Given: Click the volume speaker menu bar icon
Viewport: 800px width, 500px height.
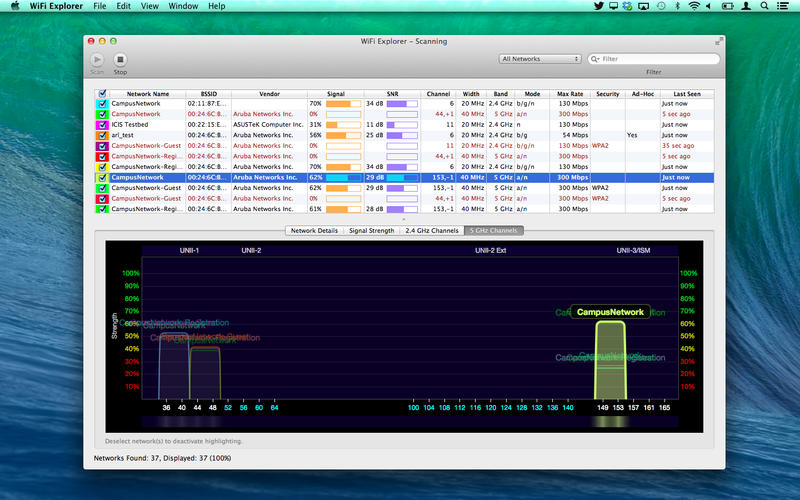Looking at the screenshot, I should tap(708, 6).
